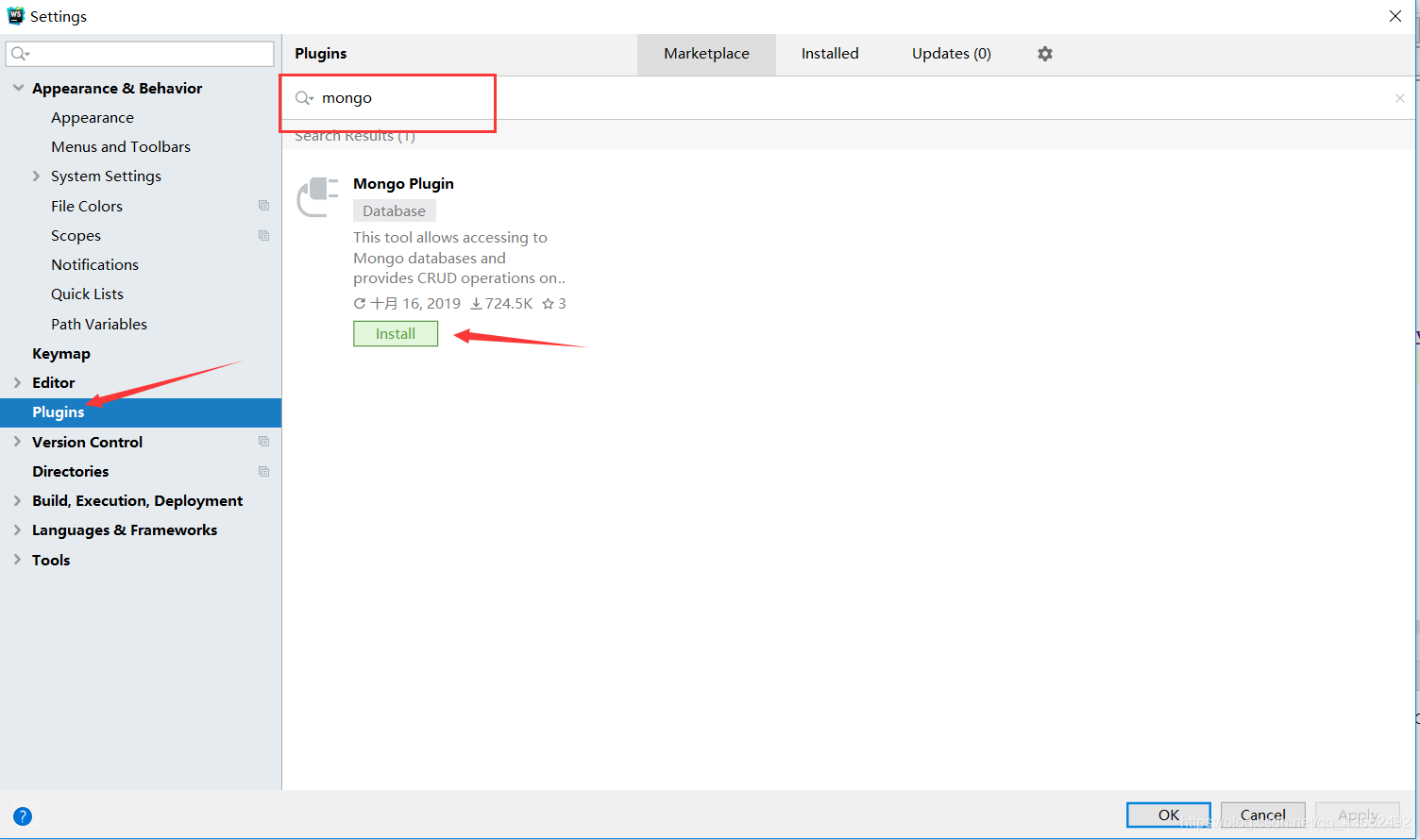The height and width of the screenshot is (840, 1420).
Task: Click the Scopes project-level icon
Action: coord(264,236)
